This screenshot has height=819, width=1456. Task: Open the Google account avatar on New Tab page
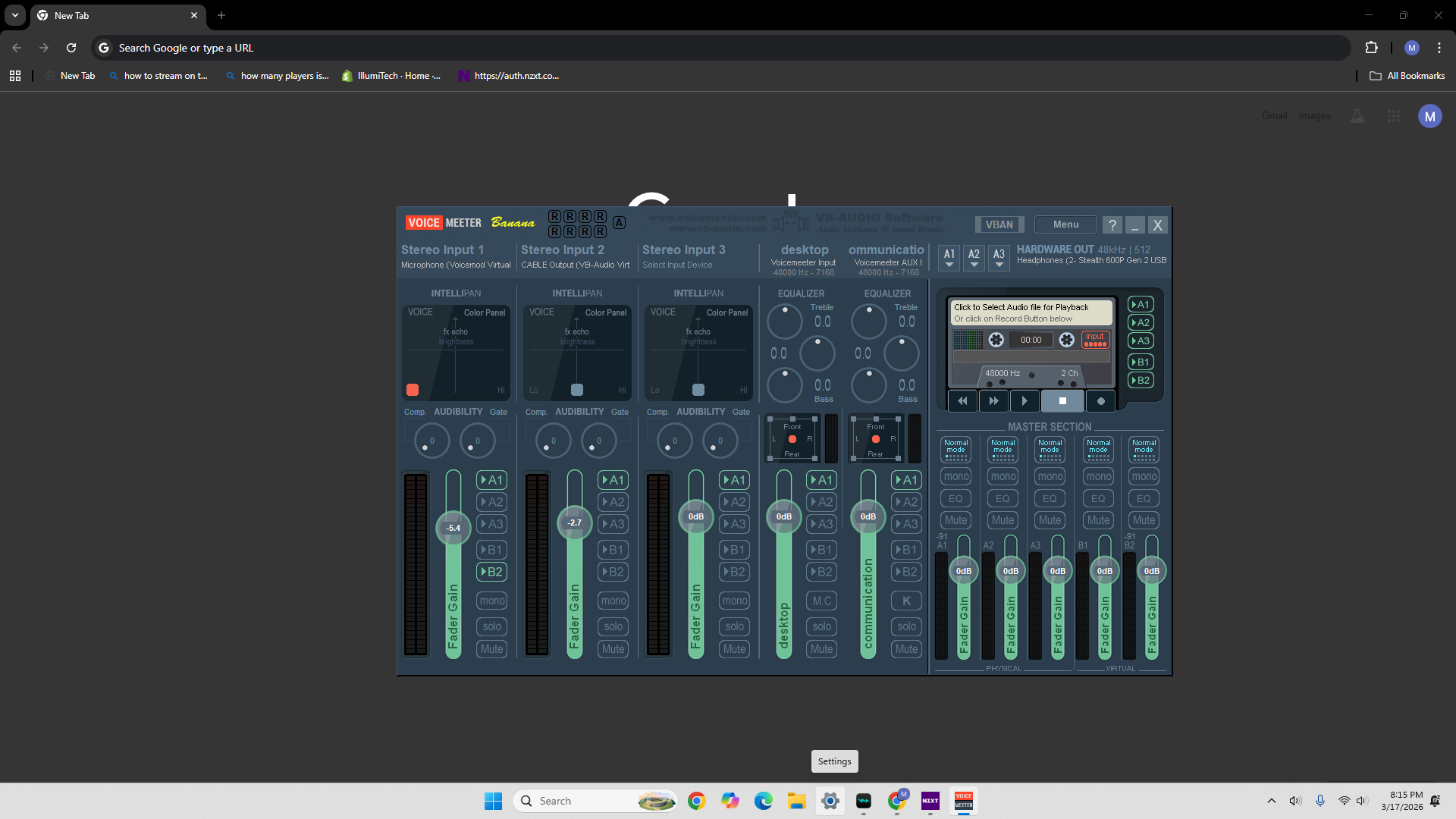click(x=1430, y=116)
